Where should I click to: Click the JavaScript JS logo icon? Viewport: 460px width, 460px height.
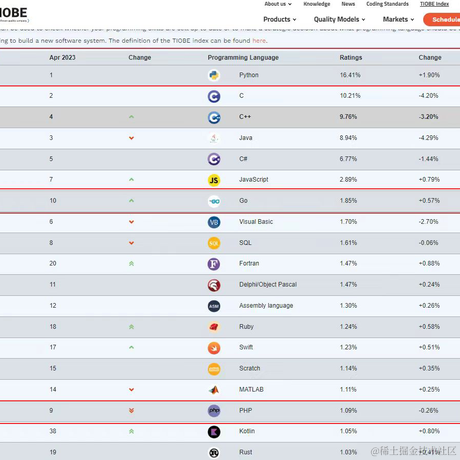coord(214,180)
